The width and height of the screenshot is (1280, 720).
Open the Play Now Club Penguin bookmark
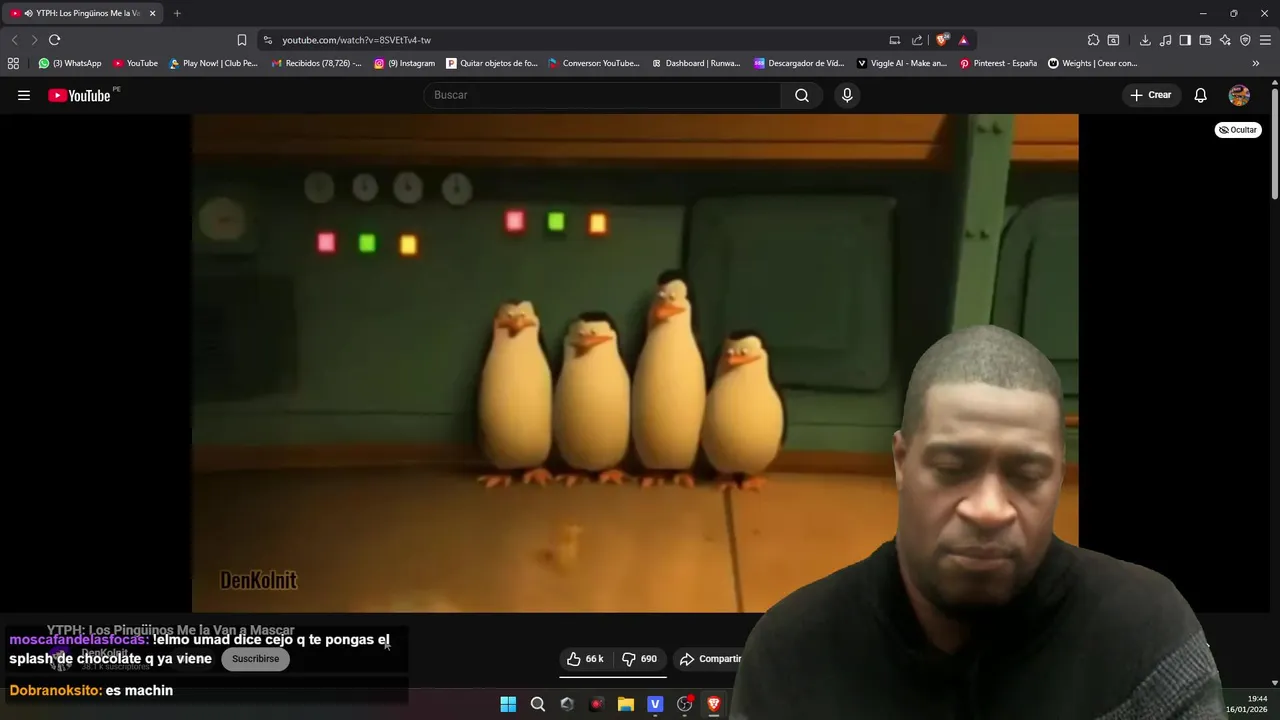point(213,63)
